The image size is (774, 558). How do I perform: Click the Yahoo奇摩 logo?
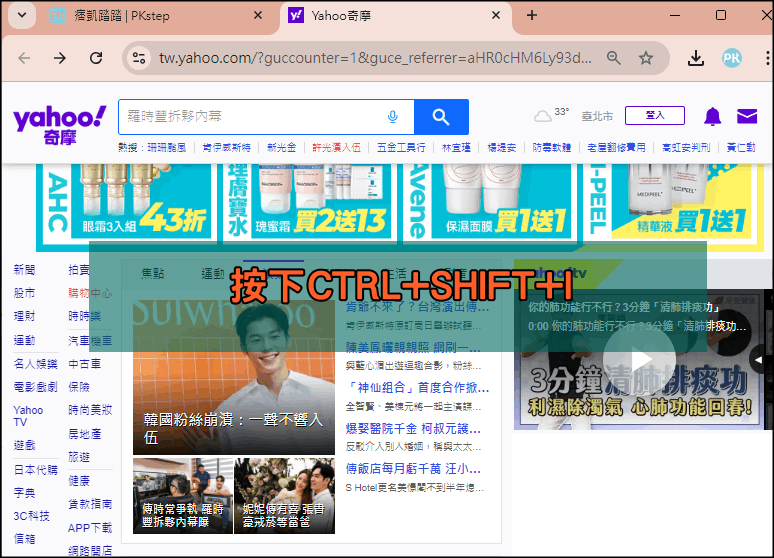(x=60, y=123)
